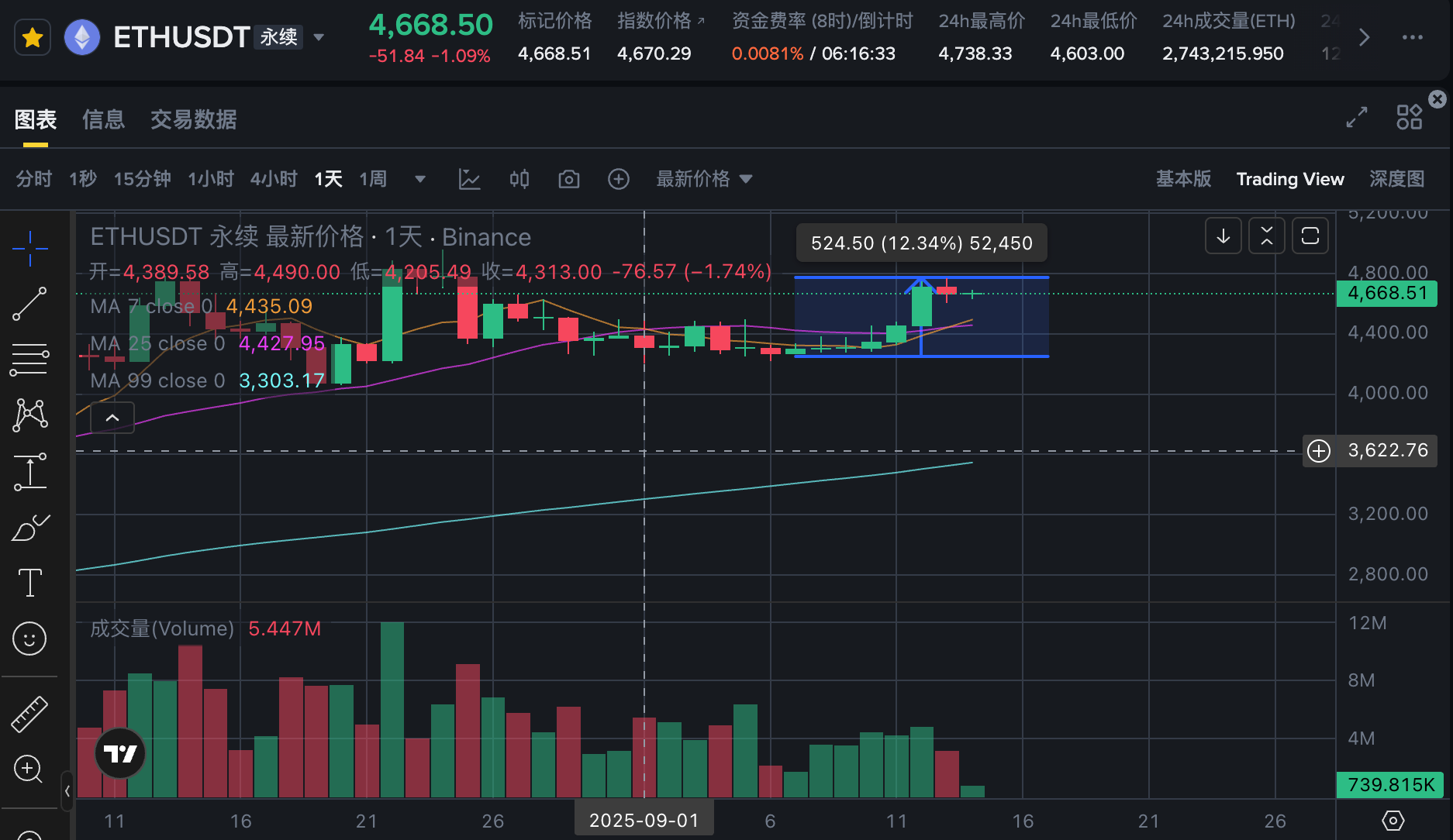Select the crosshair cursor tool
The width and height of the screenshot is (1453, 840).
click(30, 248)
